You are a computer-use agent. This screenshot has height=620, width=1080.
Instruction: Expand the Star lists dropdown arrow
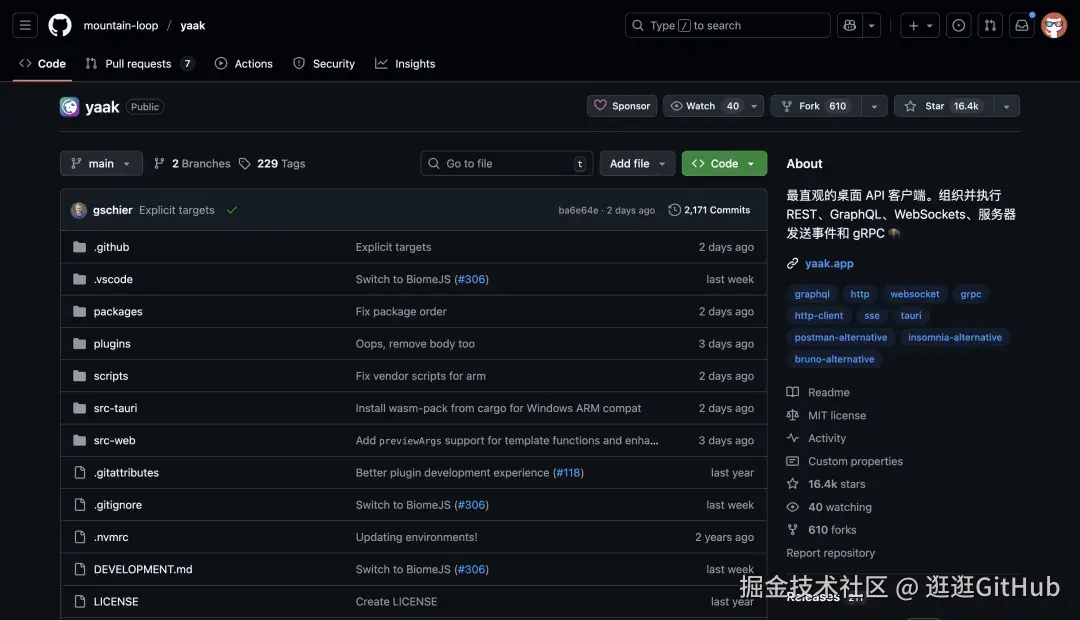pos(1007,106)
